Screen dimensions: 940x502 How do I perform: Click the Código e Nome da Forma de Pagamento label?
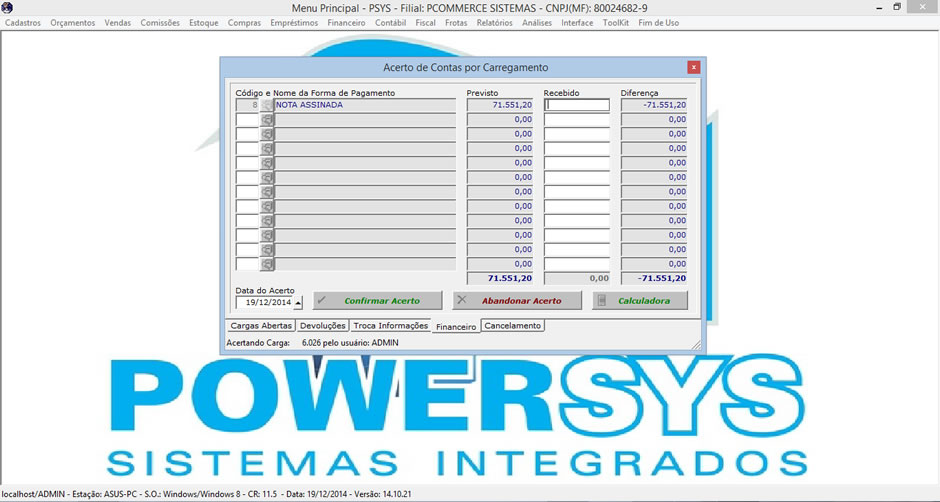click(x=315, y=93)
